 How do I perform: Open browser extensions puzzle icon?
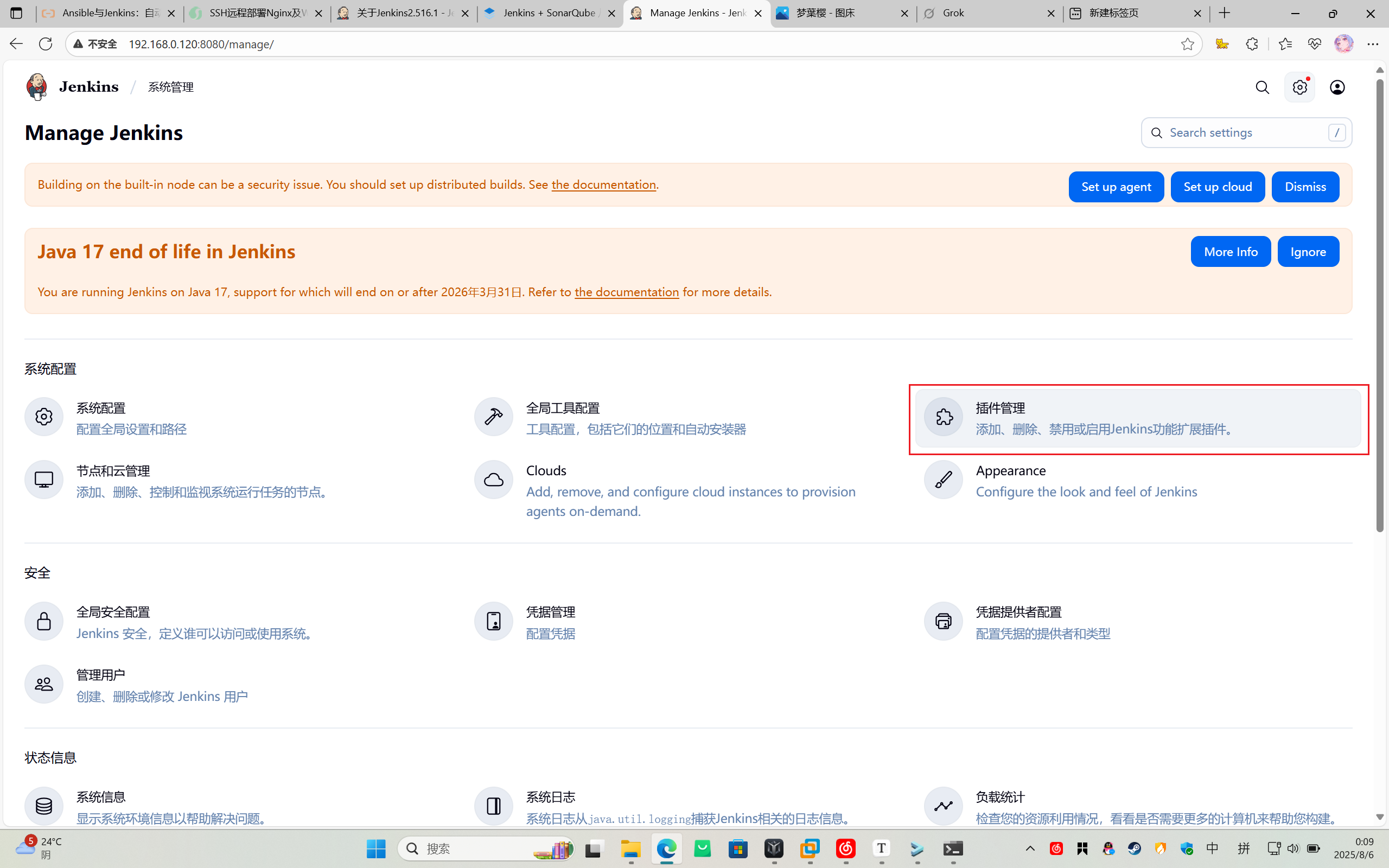(1252, 43)
